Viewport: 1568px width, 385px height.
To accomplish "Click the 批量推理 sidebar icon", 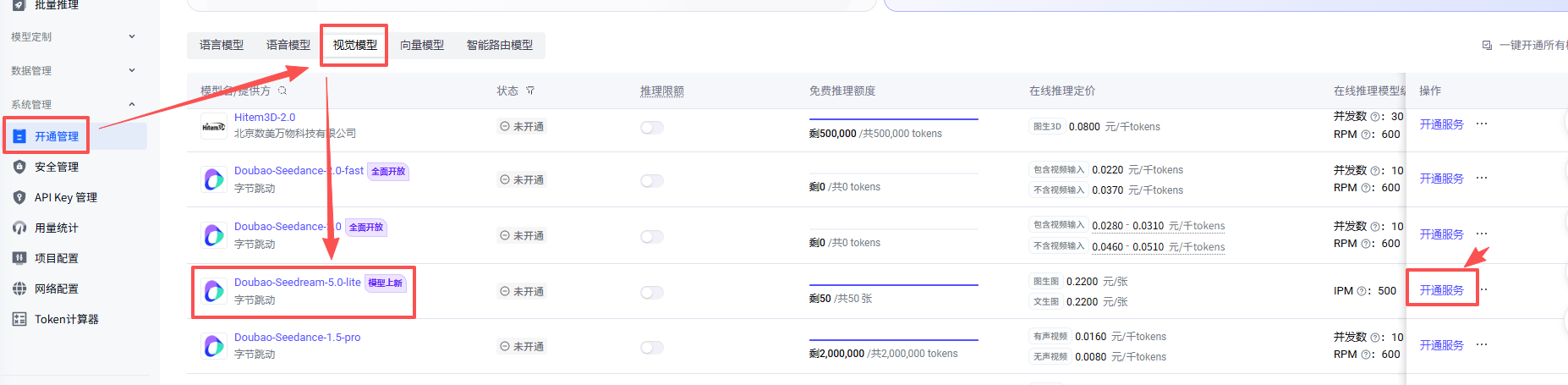I will tap(19, 4).
